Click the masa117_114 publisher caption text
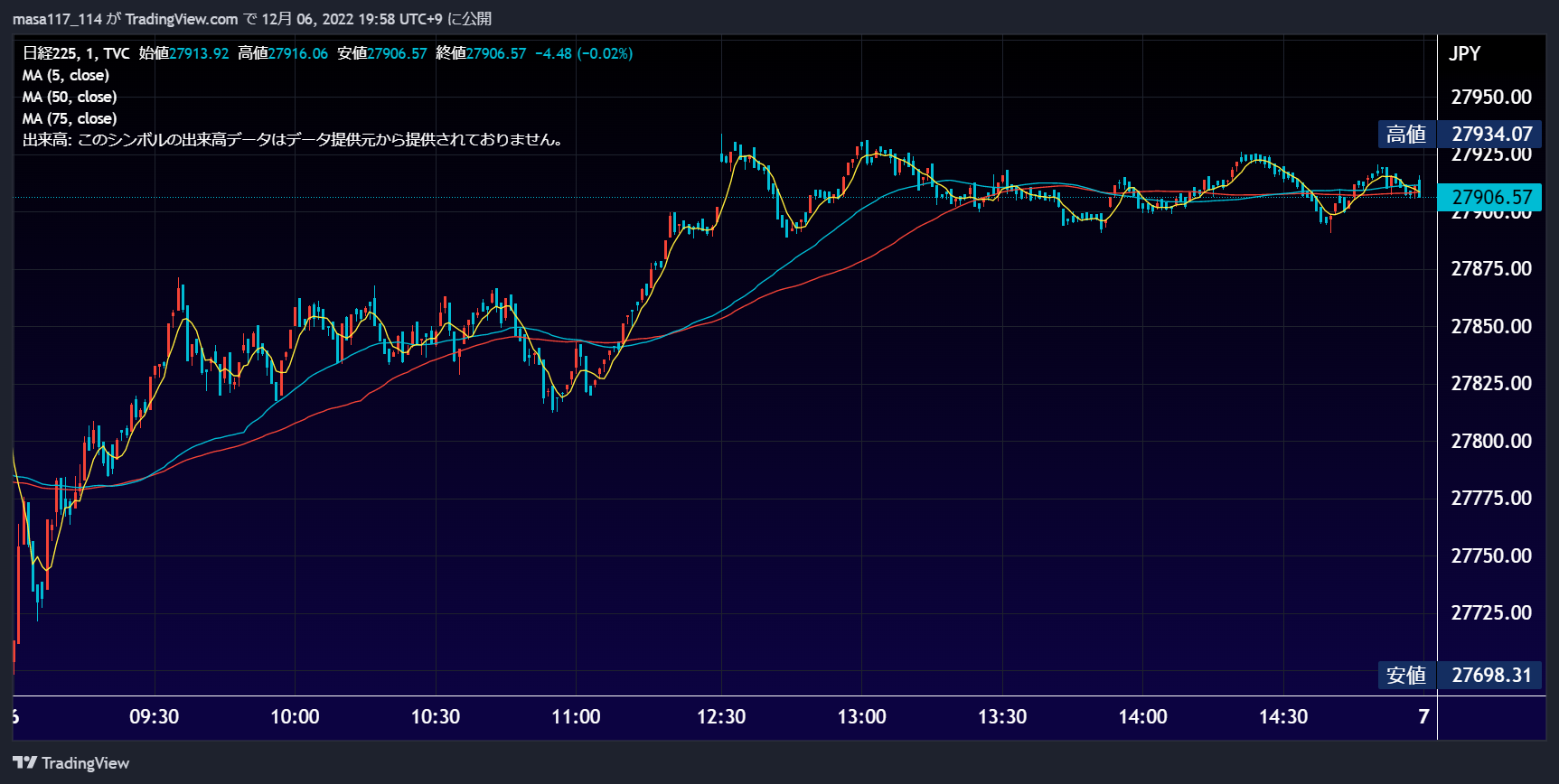Viewport: 1559px width, 784px height. coord(252,19)
